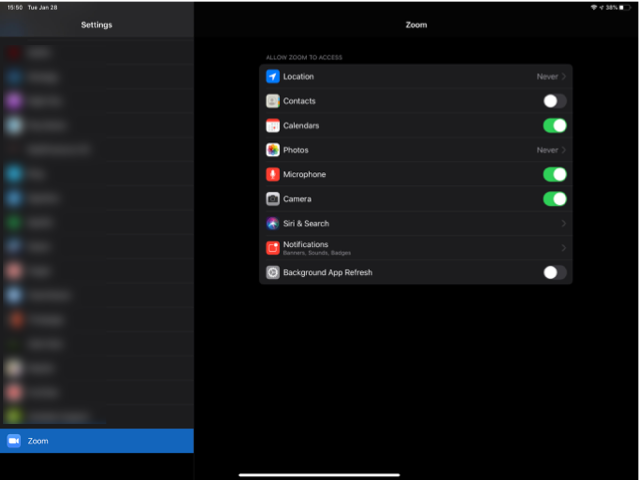Turn off Microphone access switch
Image resolution: width=640 pixels, height=480 pixels.
tap(554, 174)
